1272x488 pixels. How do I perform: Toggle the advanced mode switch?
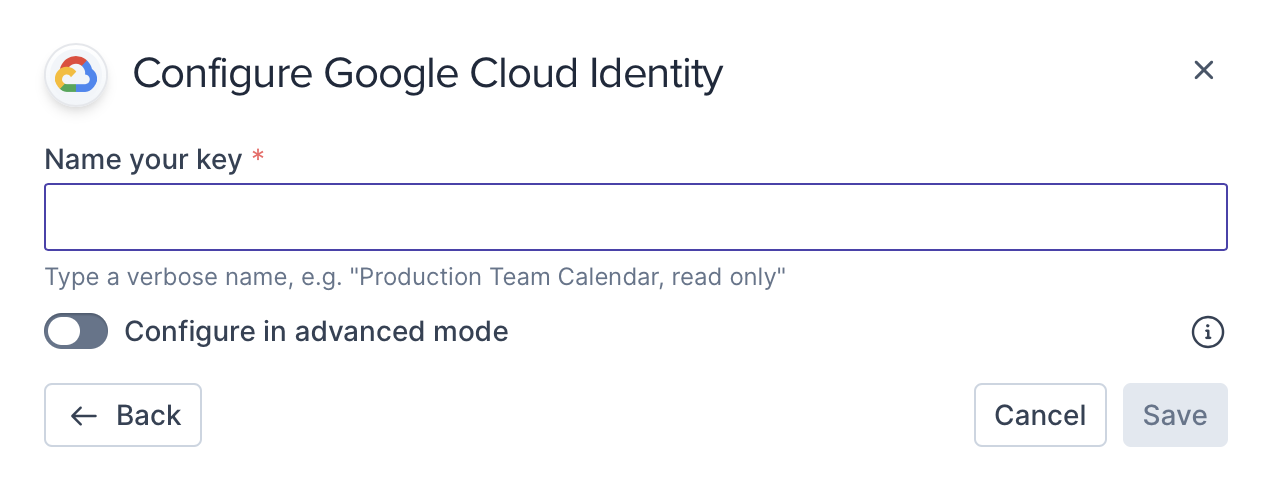pyautogui.click(x=76, y=332)
